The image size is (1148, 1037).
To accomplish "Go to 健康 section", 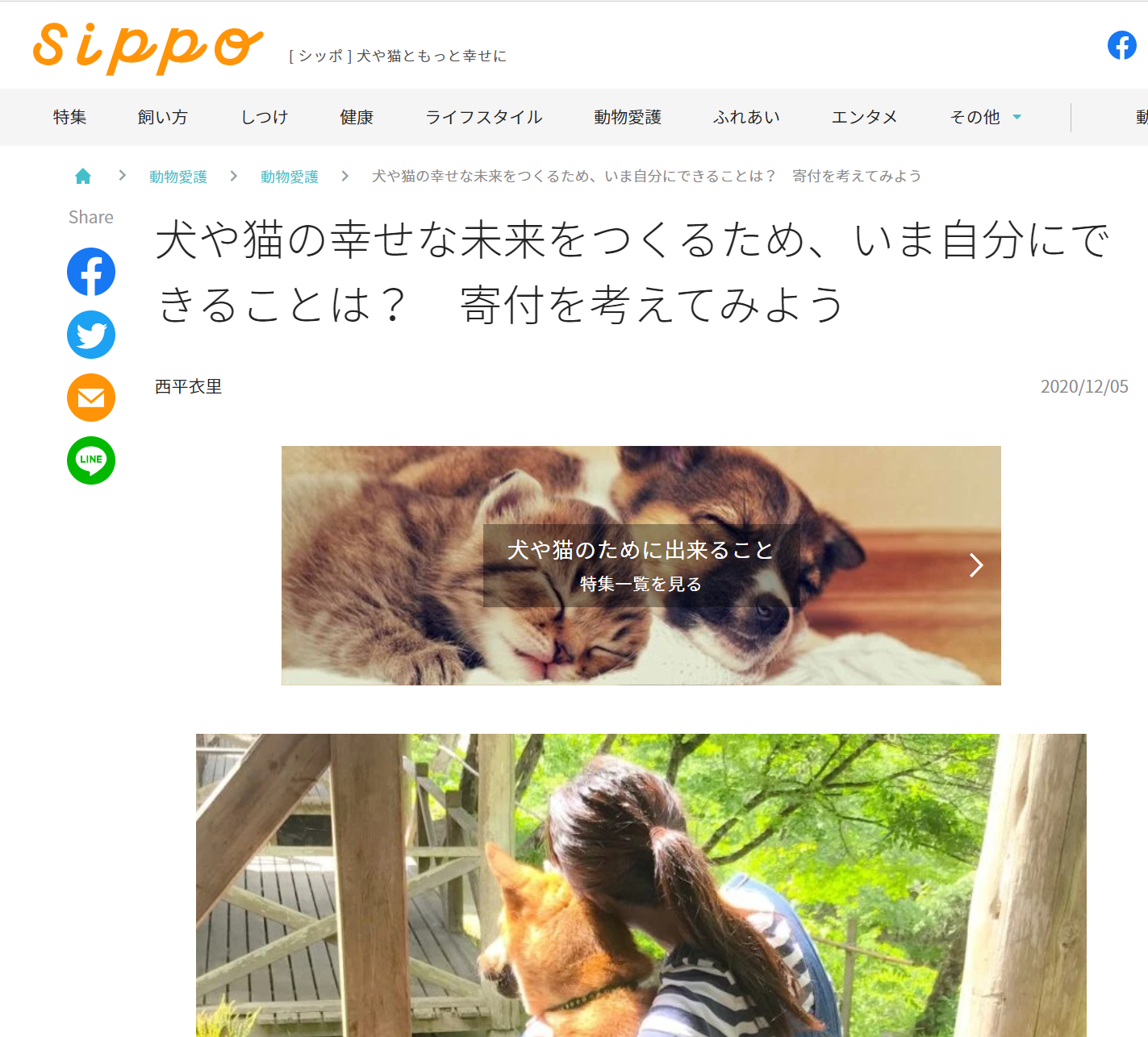I will (357, 117).
